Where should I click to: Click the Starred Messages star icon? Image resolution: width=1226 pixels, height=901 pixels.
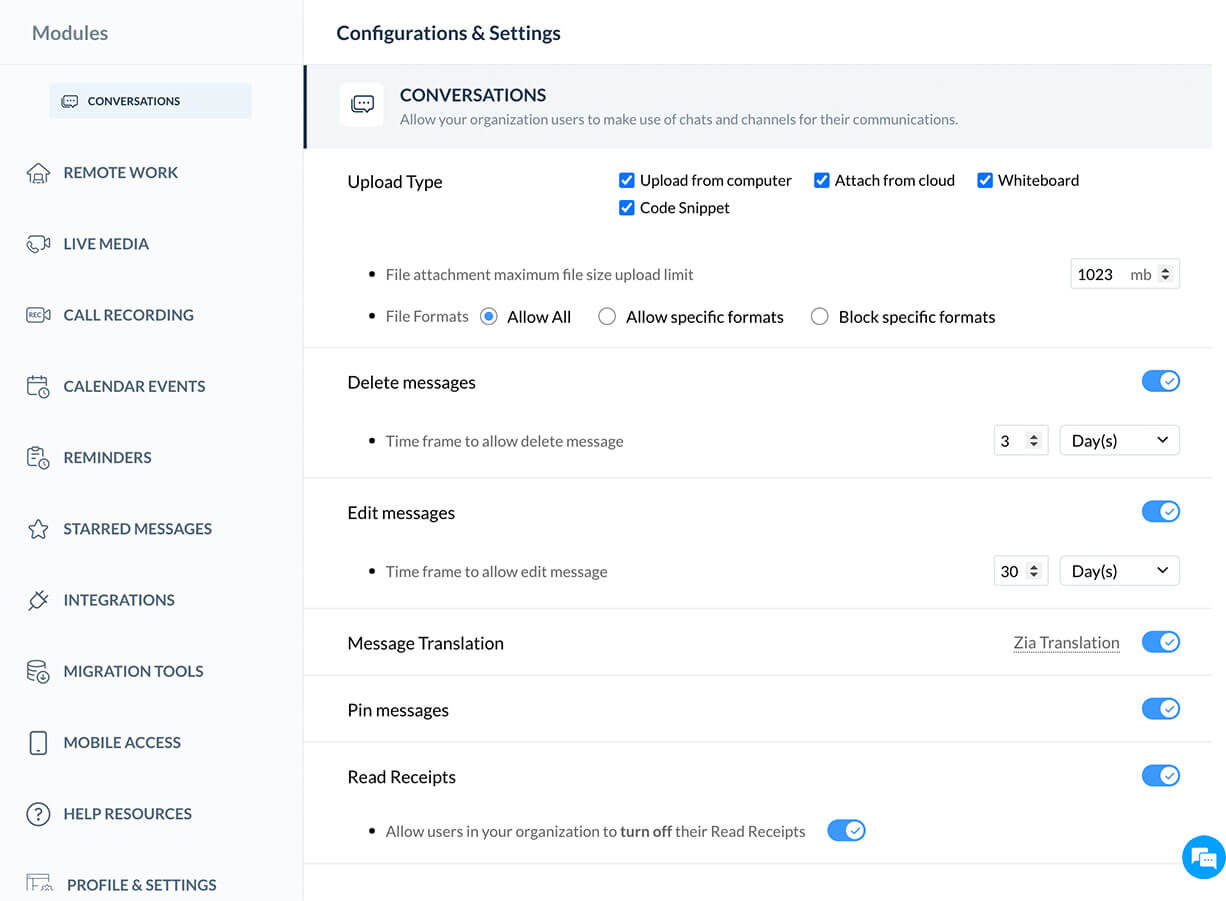coord(38,529)
